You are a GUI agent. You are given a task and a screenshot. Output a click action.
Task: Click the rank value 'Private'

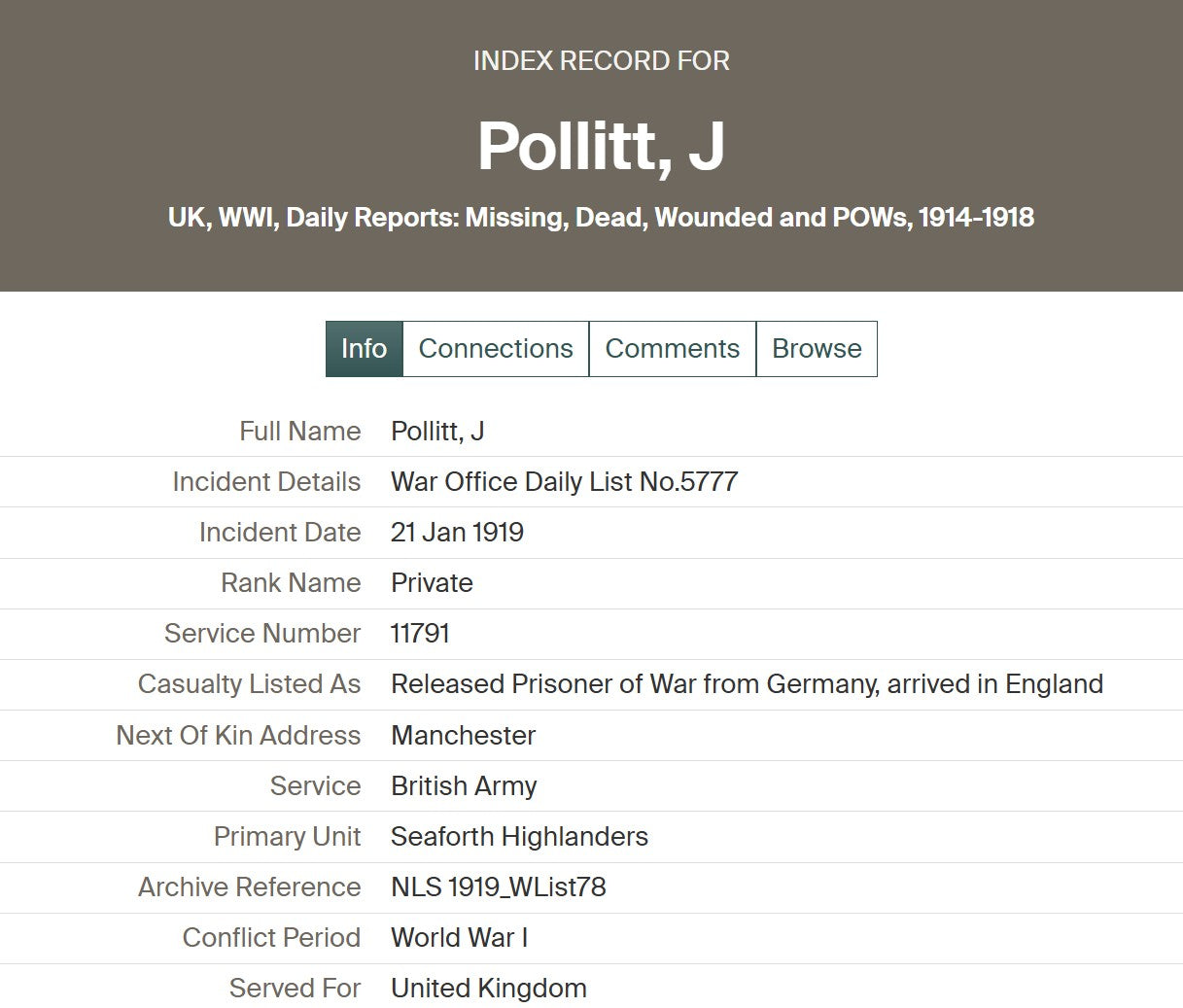pyautogui.click(x=432, y=583)
